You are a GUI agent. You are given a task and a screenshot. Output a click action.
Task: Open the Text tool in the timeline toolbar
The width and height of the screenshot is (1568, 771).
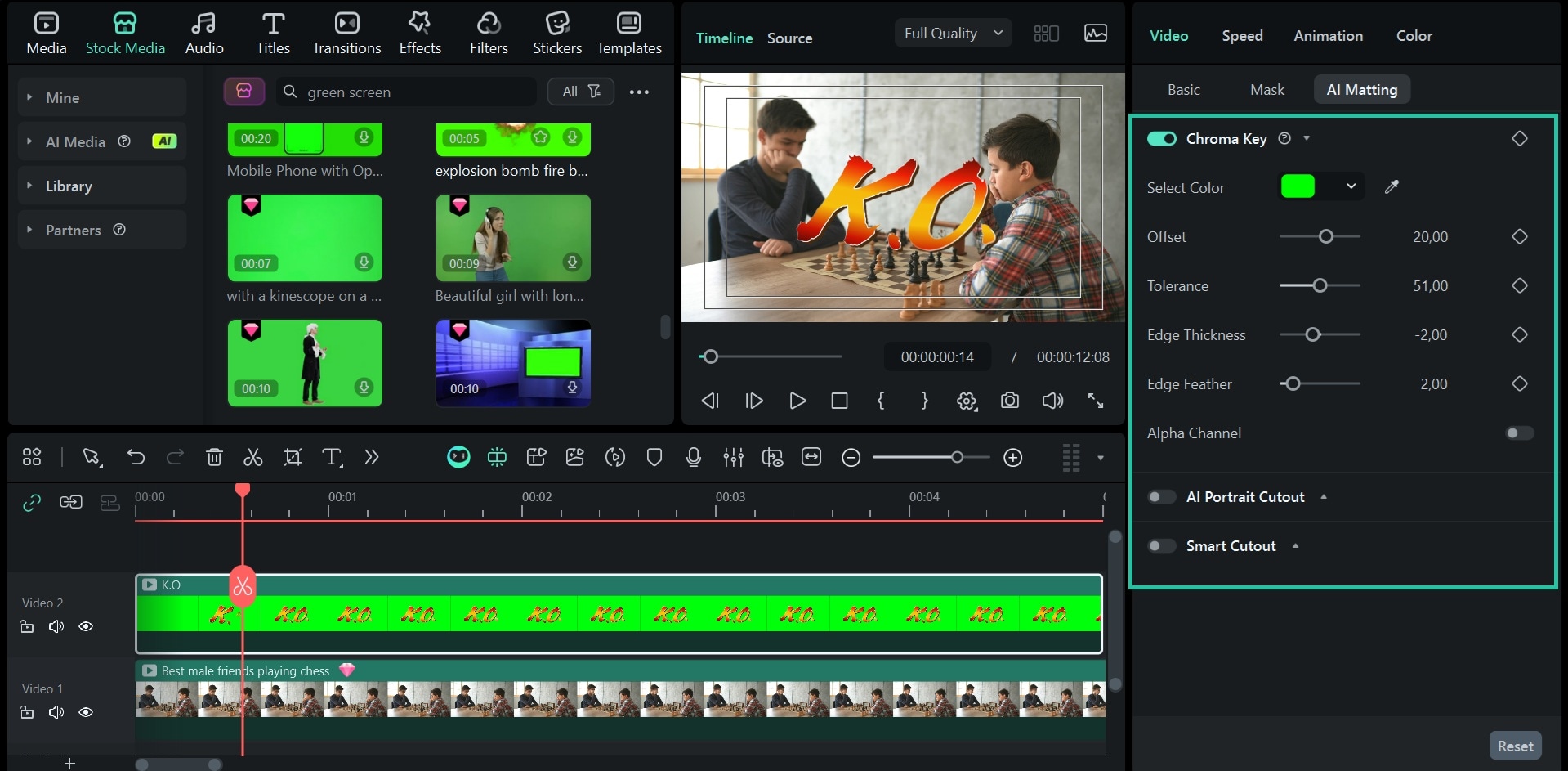[332, 457]
